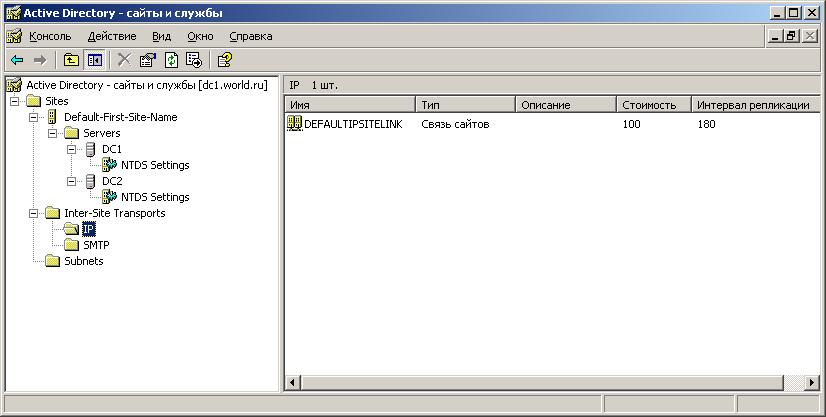Open the Вид menu
The image size is (826, 417).
[x=162, y=36]
